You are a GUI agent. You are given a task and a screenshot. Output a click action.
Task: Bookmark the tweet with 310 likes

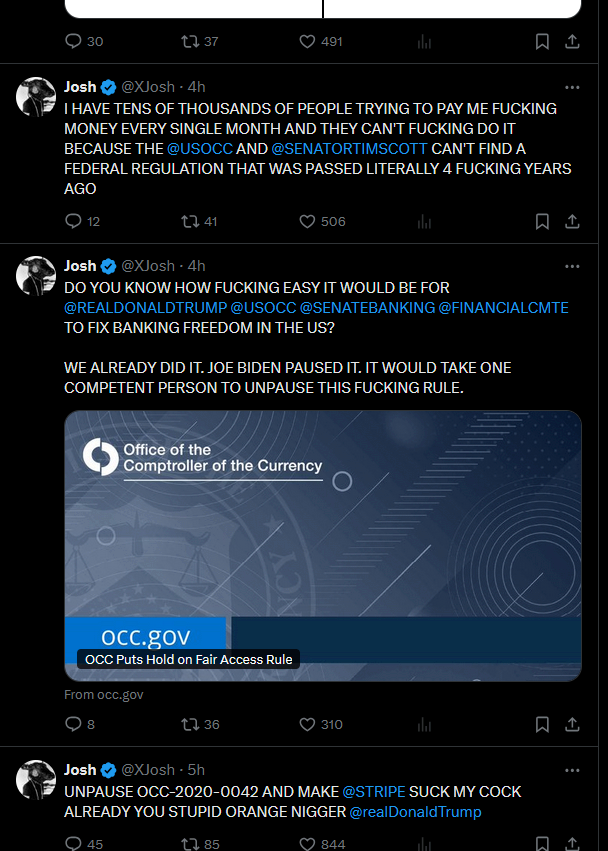(x=541, y=724)
